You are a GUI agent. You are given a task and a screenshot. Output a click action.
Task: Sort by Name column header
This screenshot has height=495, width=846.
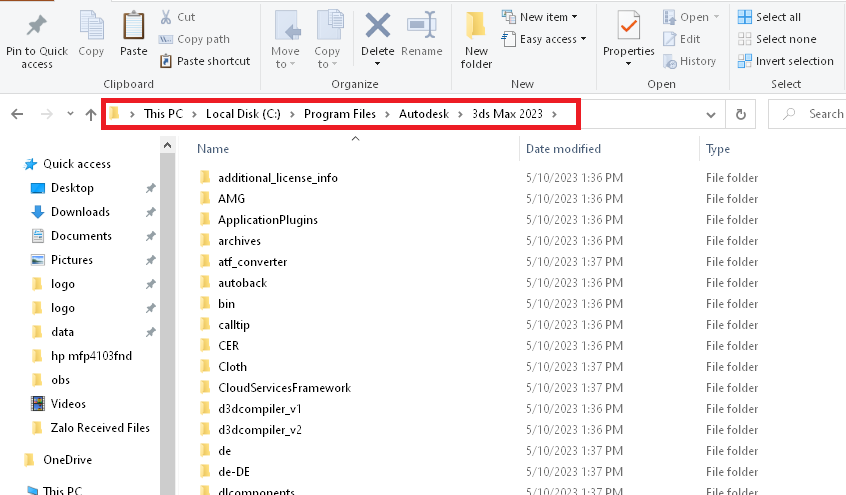[213, 149]
